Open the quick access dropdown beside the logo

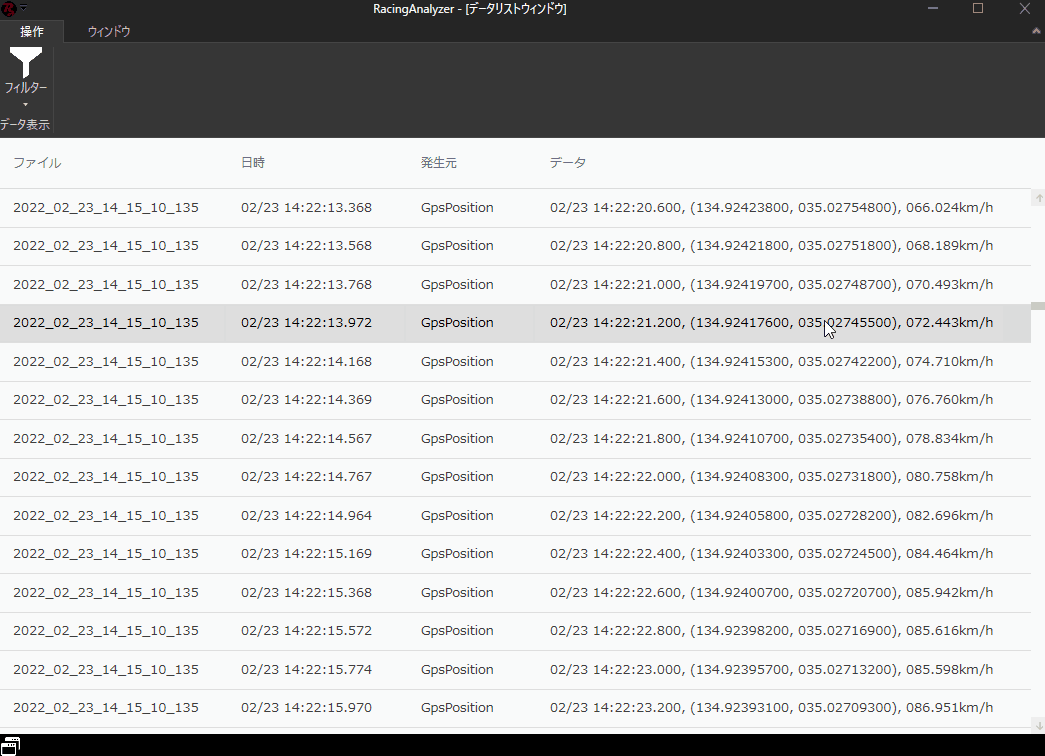[x=23, y=9]
